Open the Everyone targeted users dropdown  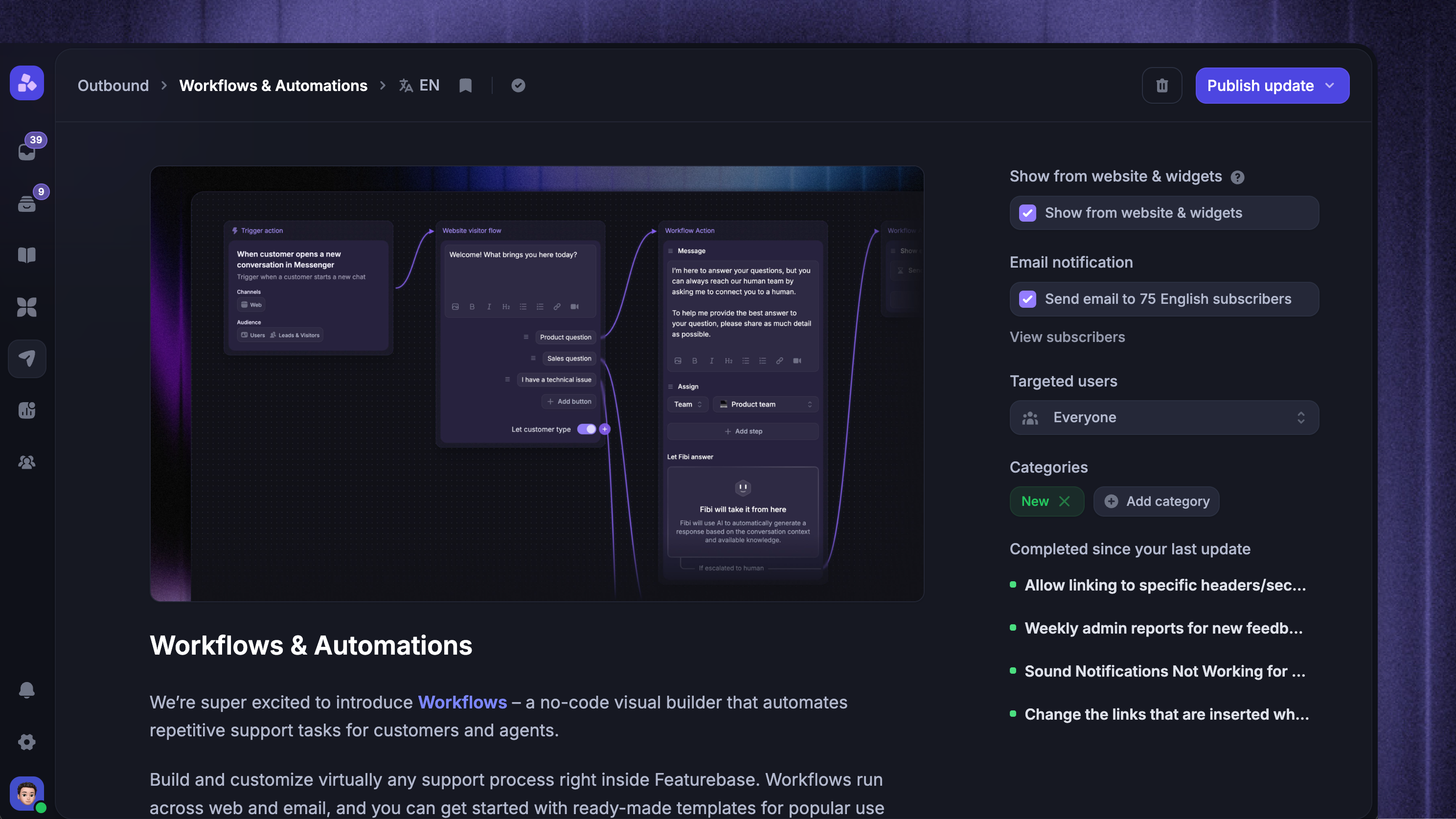pyautogui.click(x=1164, y=418)
